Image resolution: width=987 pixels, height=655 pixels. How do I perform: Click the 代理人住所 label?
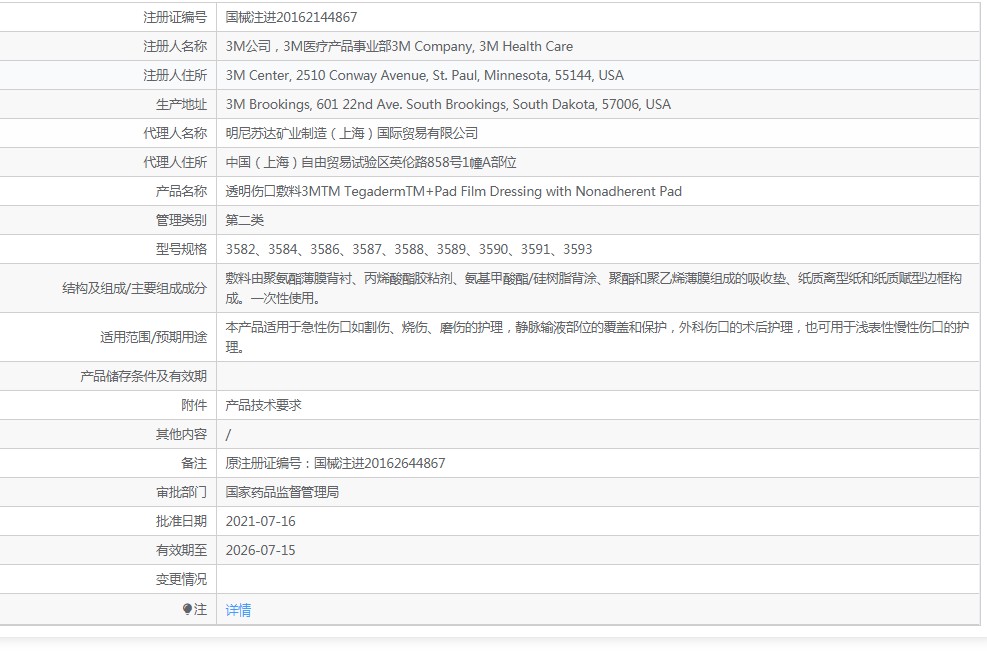[175, 162]
